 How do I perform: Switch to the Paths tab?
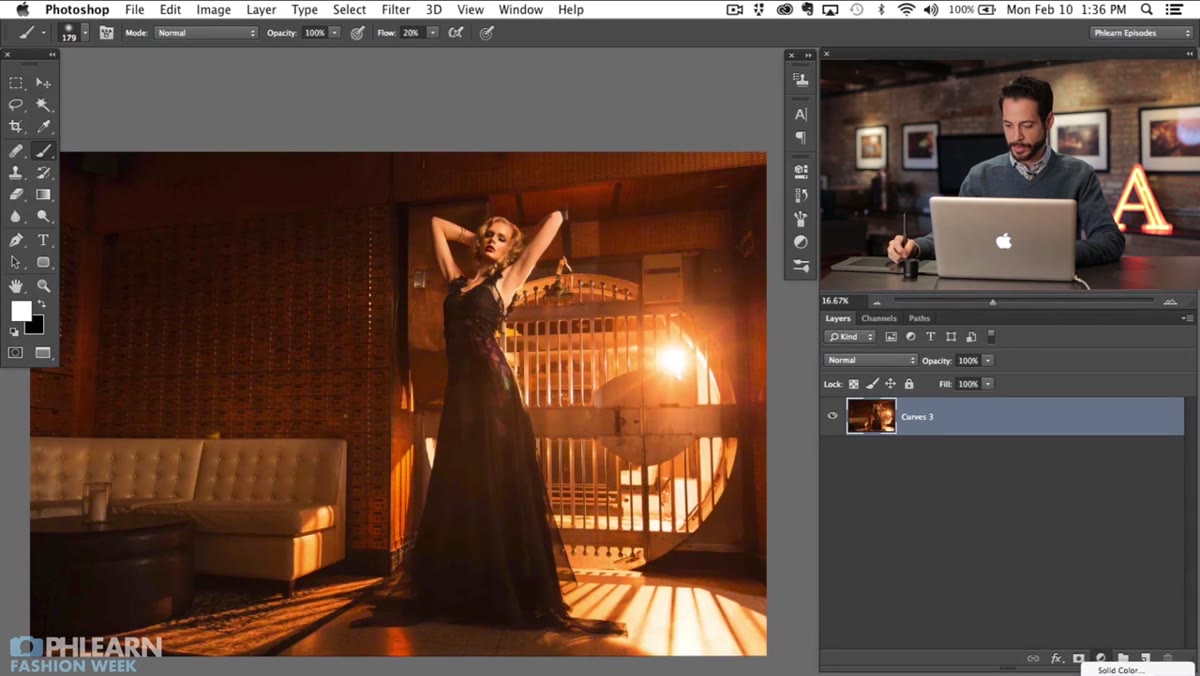[919, 318]
